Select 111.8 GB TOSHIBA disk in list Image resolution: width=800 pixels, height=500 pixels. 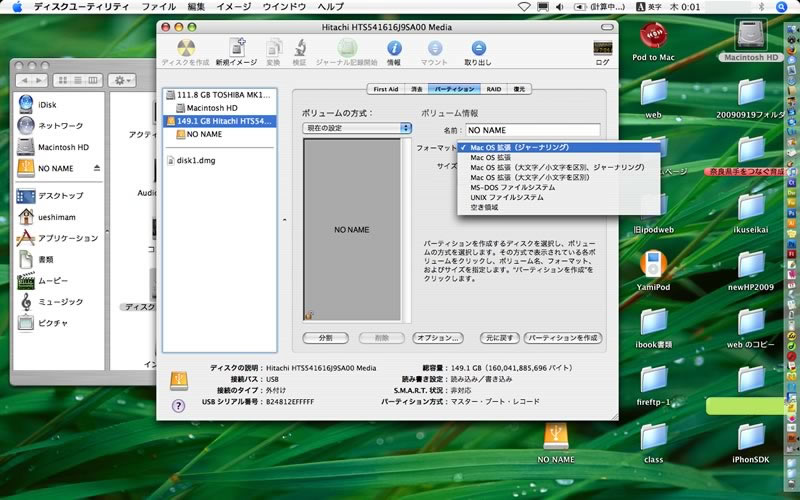pos(219,95)
